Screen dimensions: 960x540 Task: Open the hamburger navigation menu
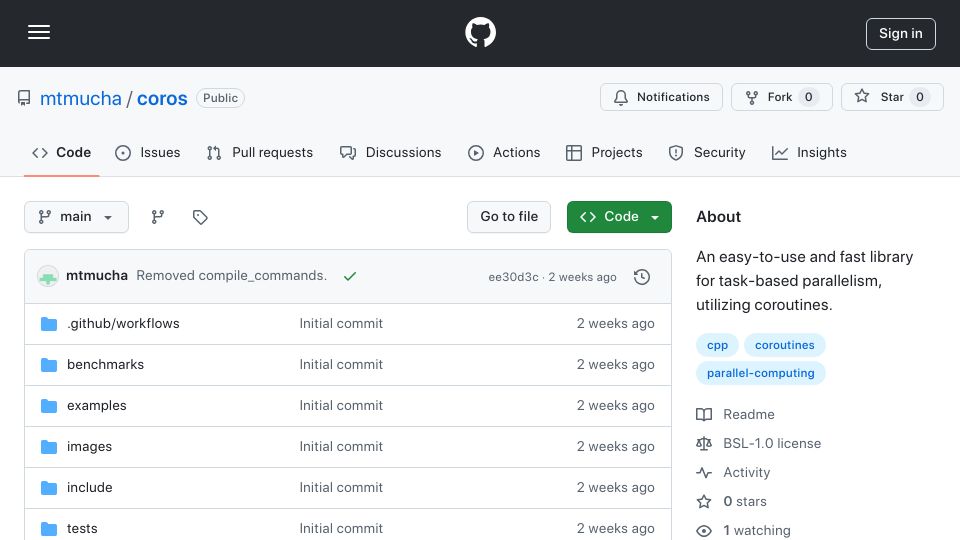click(x=39, y=32)
